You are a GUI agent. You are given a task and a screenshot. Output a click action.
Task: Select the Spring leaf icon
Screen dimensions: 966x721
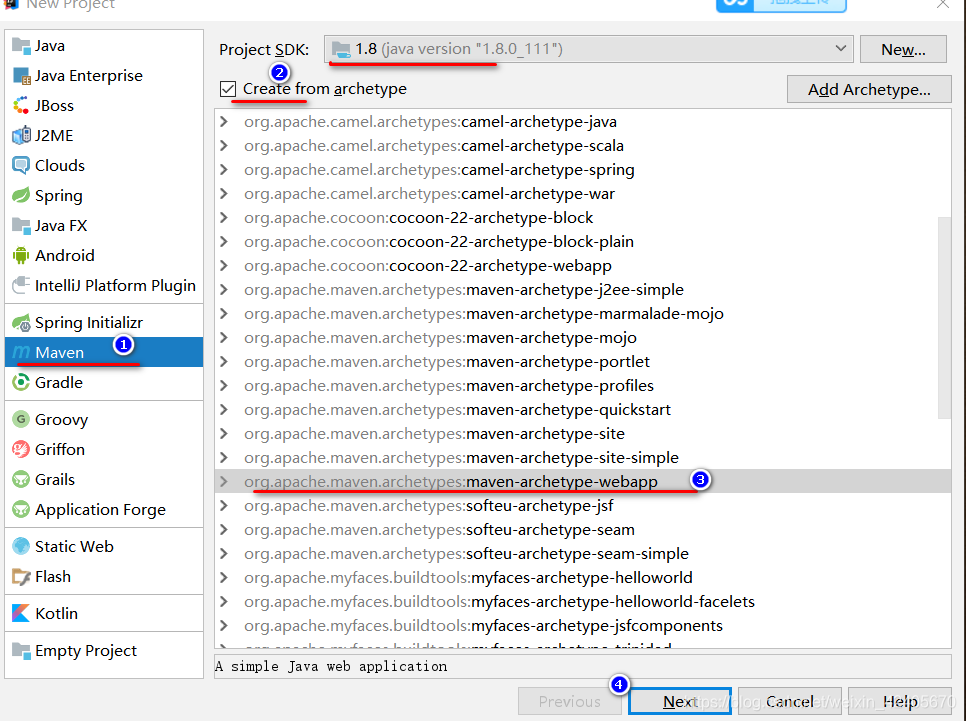click(21, 195)
